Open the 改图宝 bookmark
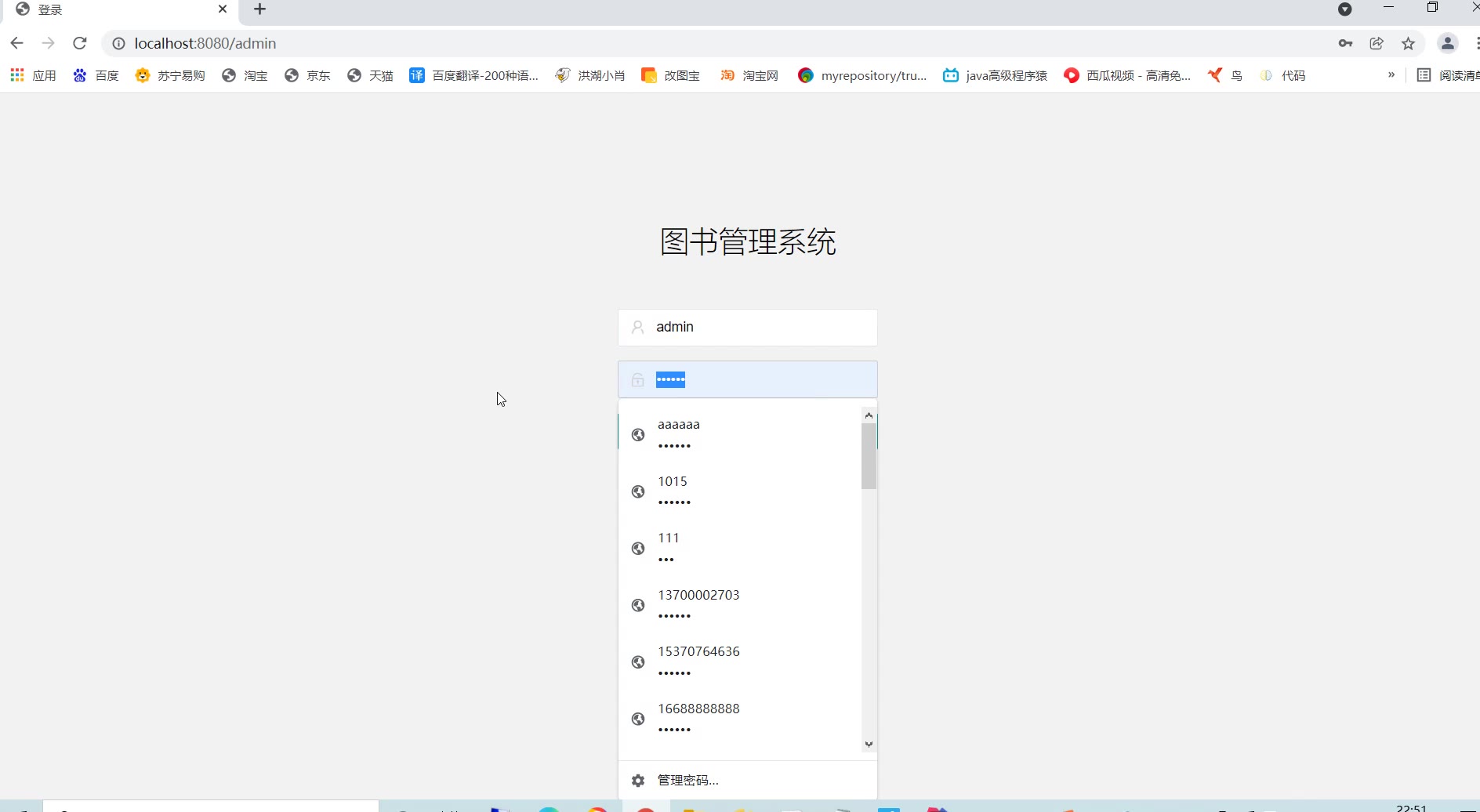This screenshot has height=812, width=1480. [670, 75]
